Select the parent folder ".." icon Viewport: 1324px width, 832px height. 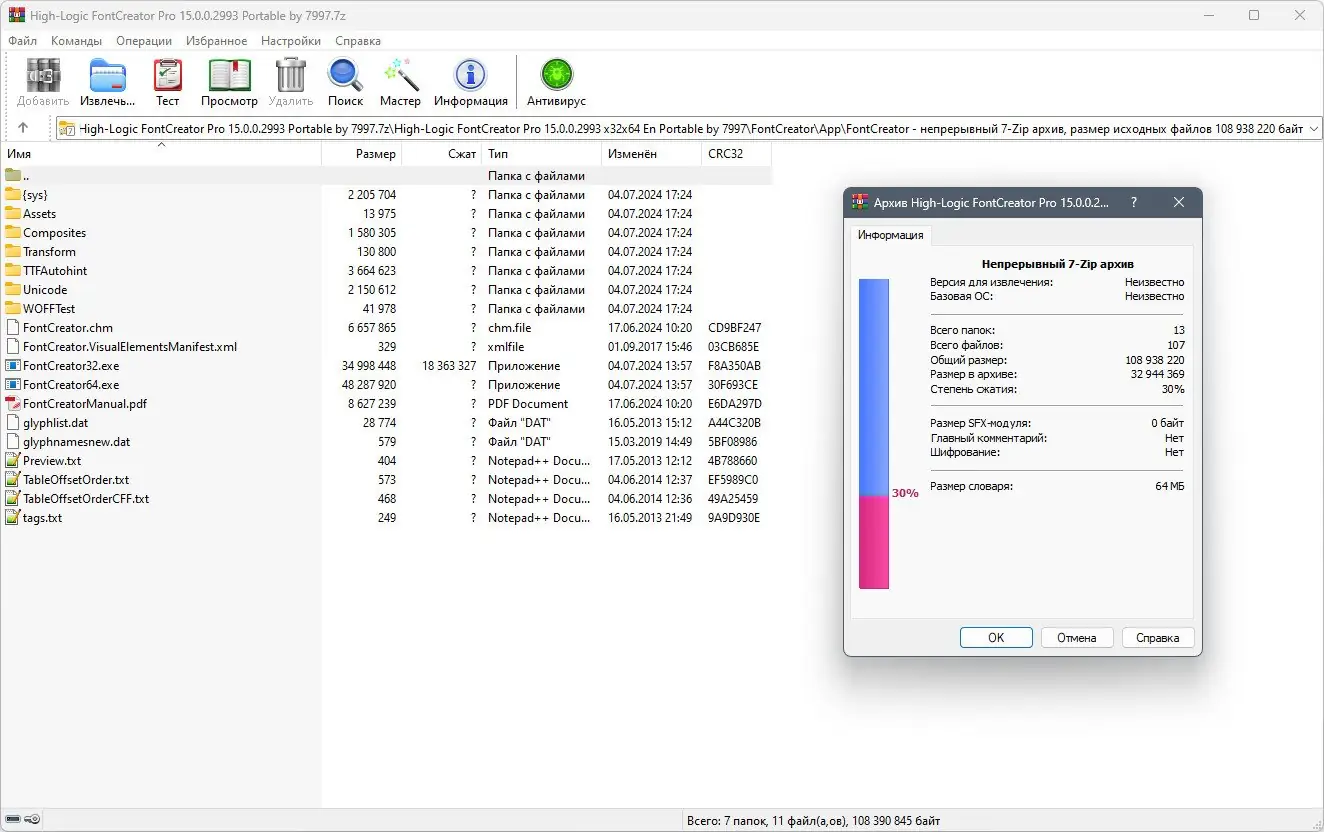point(13,176)
